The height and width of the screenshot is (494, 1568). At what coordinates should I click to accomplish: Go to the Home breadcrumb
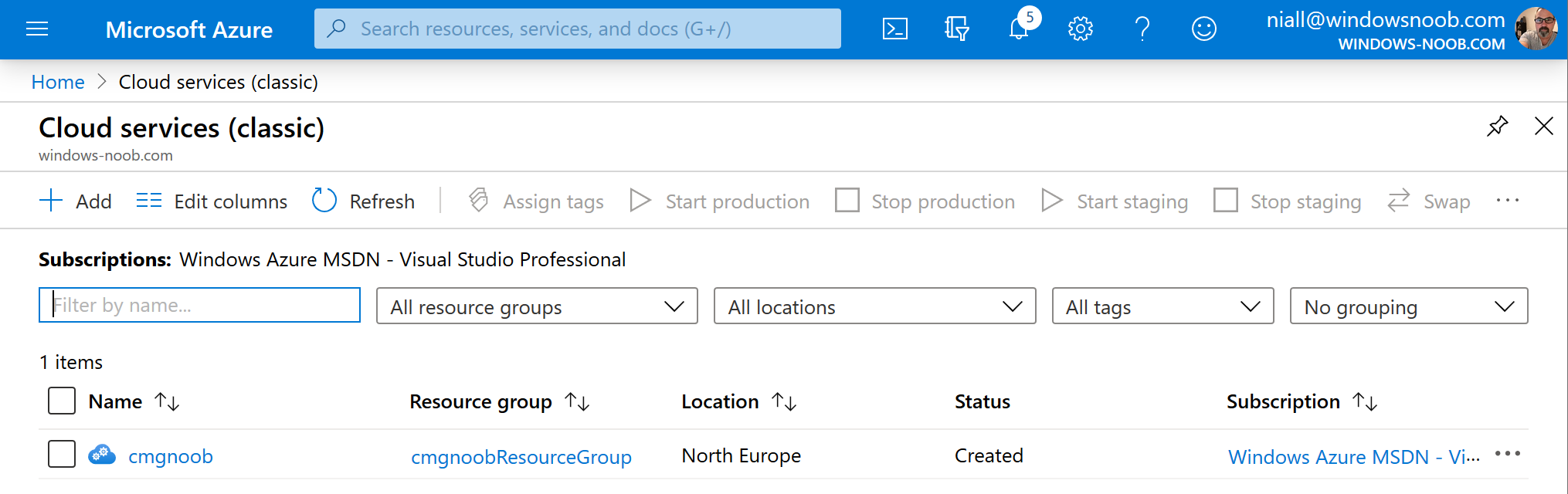(x=58, y=82)
